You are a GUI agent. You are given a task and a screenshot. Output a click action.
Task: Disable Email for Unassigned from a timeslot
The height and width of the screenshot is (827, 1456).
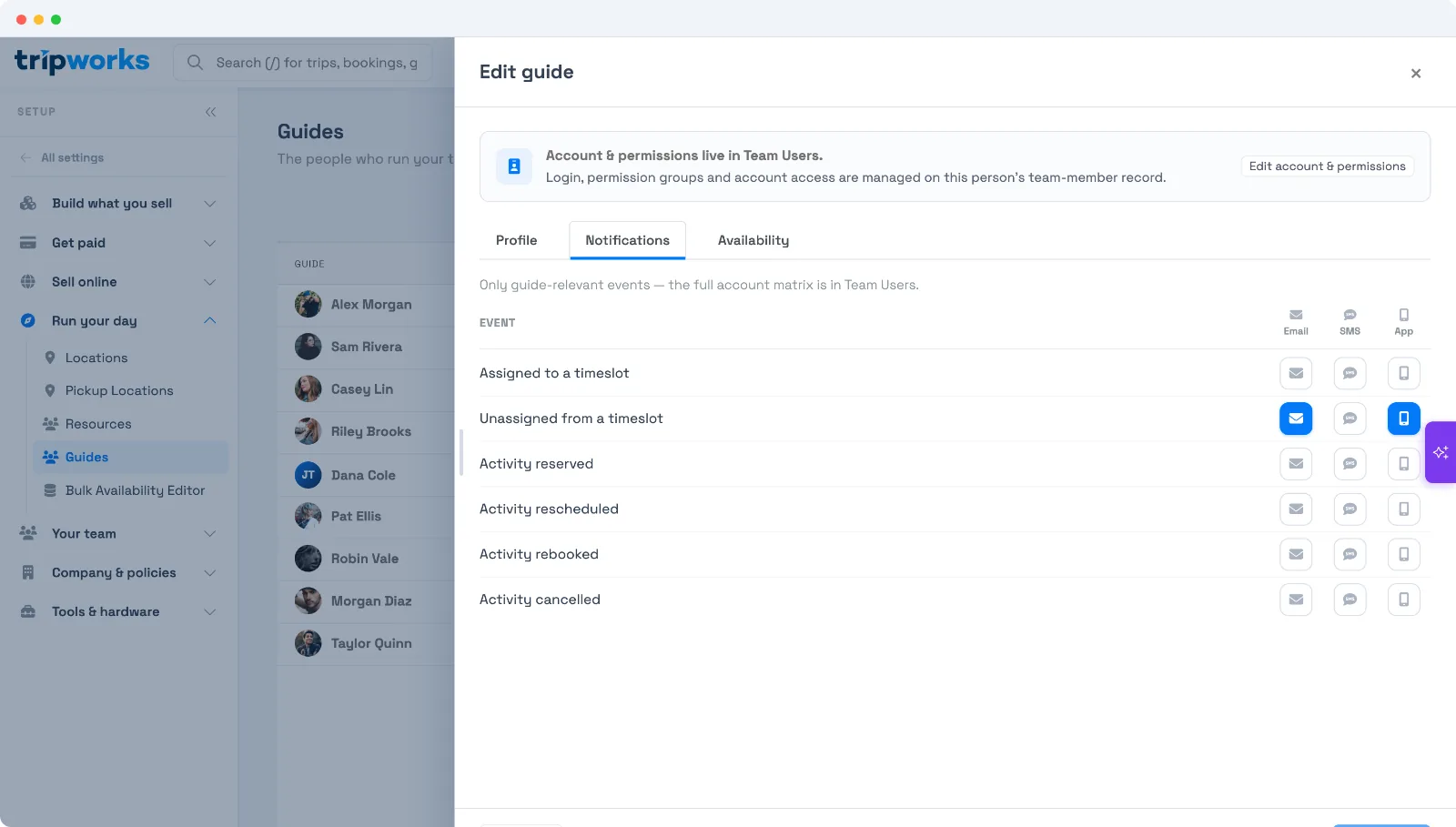click(1296, 419)
